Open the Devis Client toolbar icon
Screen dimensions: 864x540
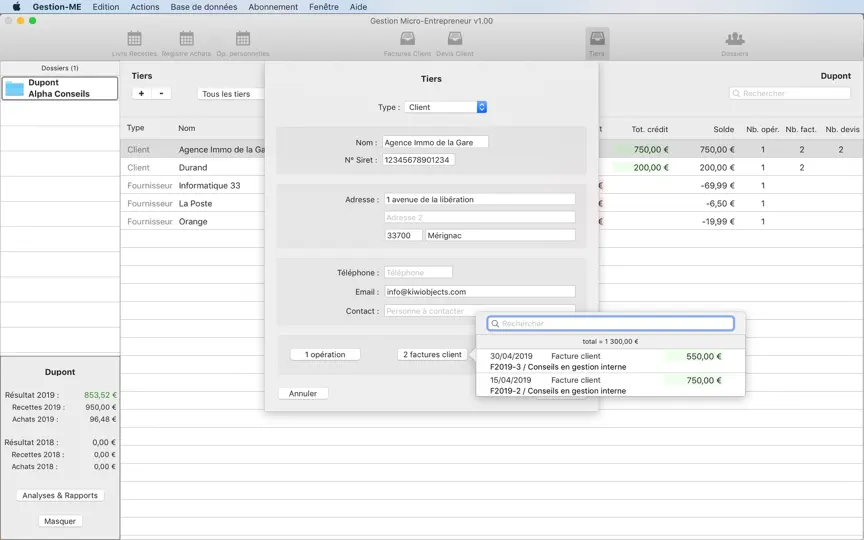pyautogui.click(x=455, y=44)
